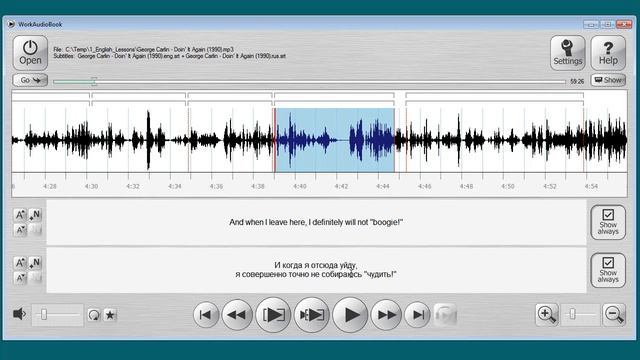640x360 pixels.
Task: Open the Settings panel
Action: coord(567,53)
